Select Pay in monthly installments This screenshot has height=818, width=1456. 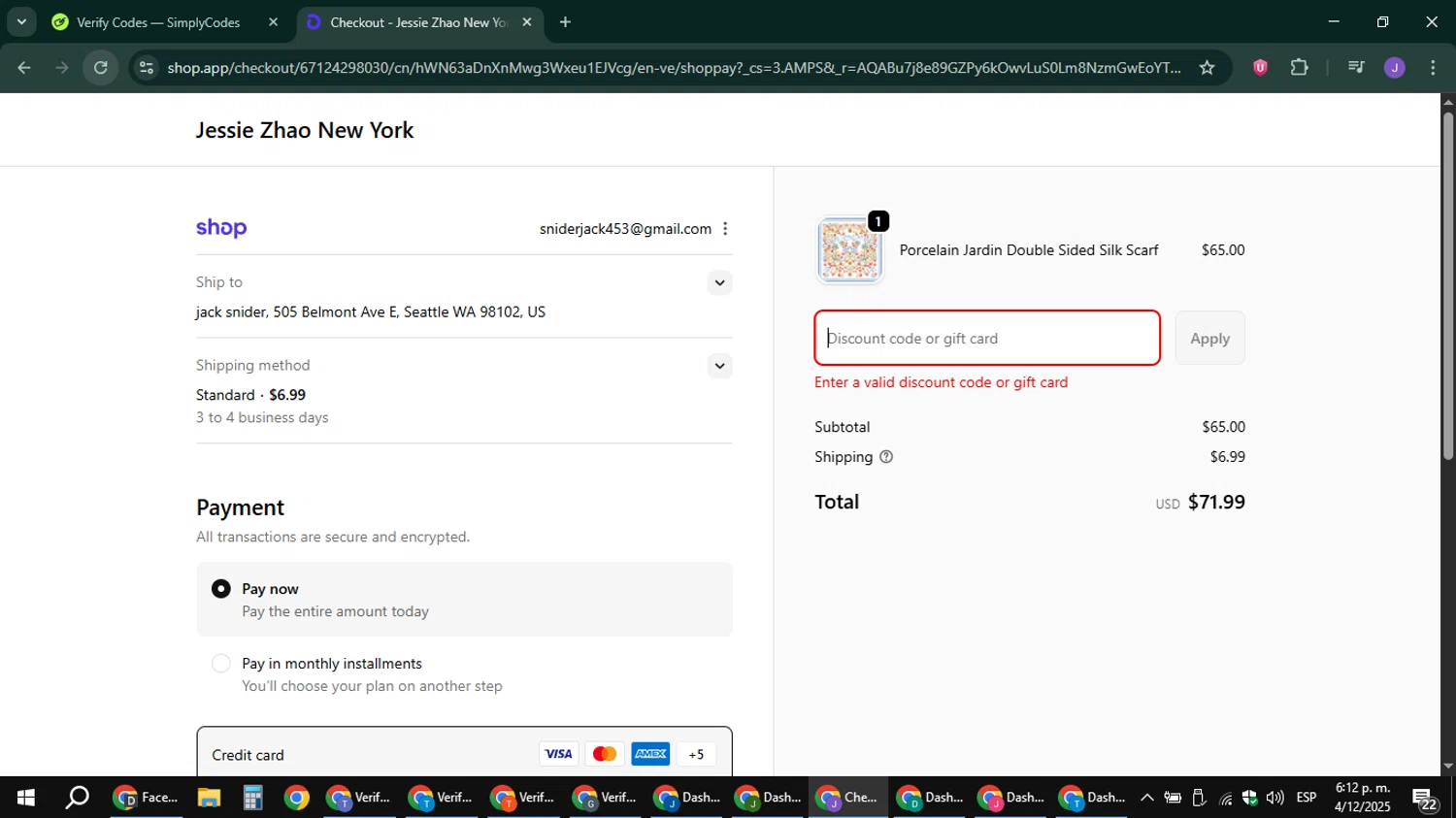pyautogui.click(x=221, y=664)
